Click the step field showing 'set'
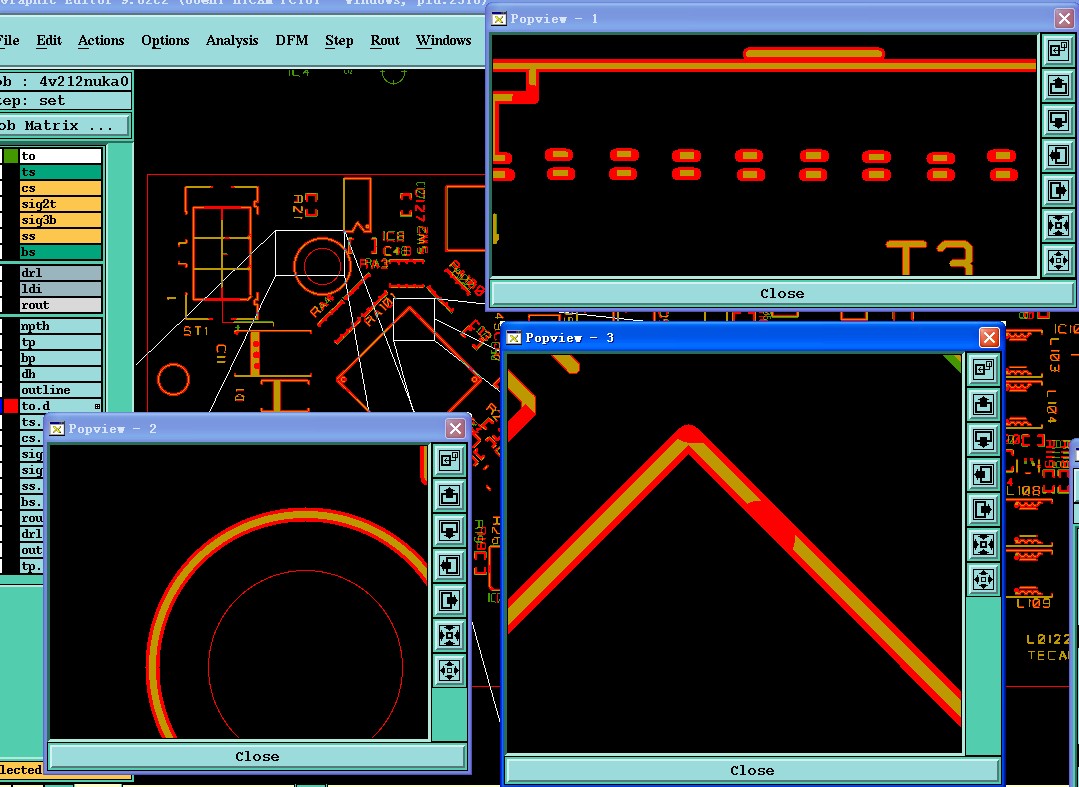 tap(65, 100)
